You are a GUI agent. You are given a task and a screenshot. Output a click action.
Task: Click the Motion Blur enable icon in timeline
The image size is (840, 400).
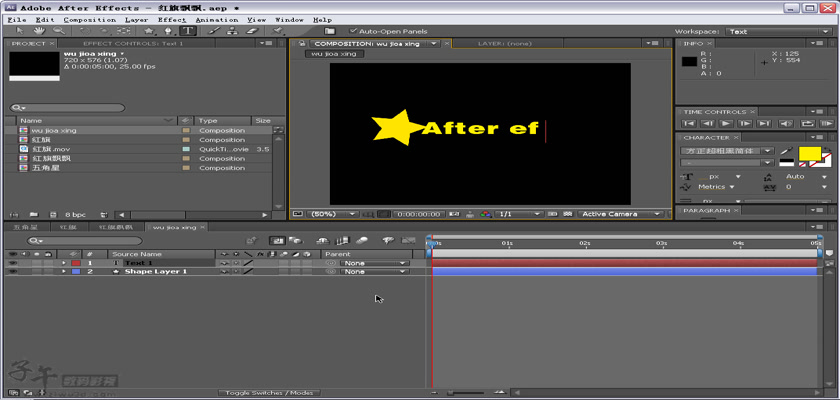pyautogui.click(x=362, y=241)
